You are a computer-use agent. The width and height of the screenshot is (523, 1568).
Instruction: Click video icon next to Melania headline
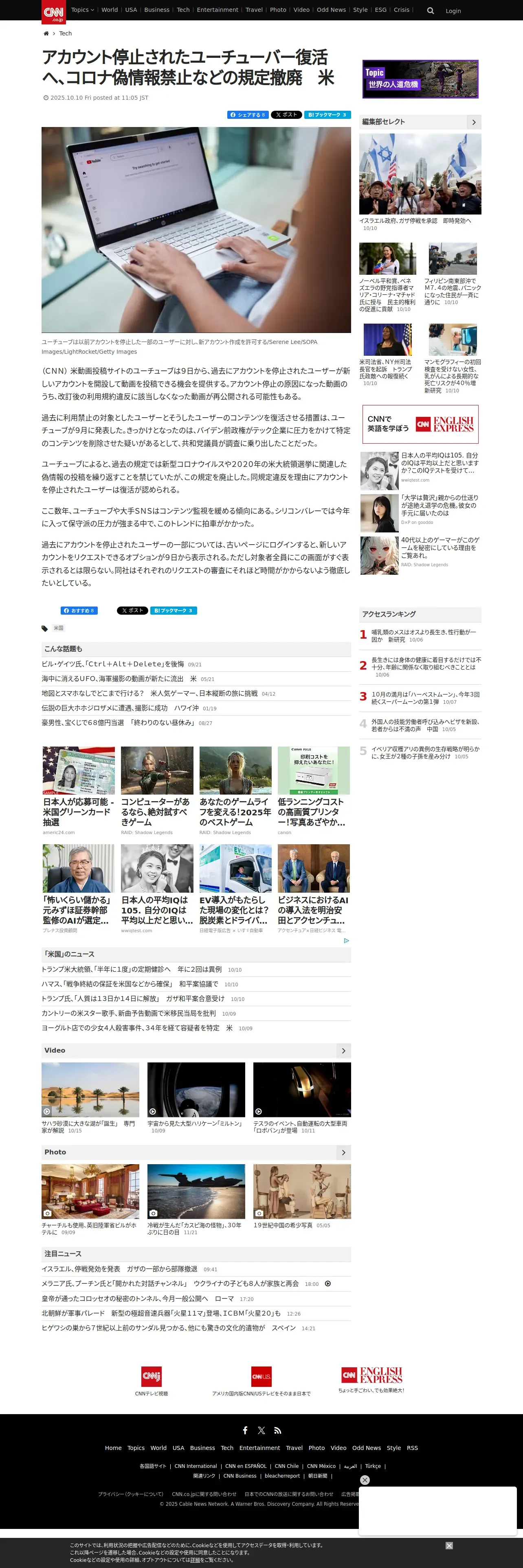point(327,1284)
